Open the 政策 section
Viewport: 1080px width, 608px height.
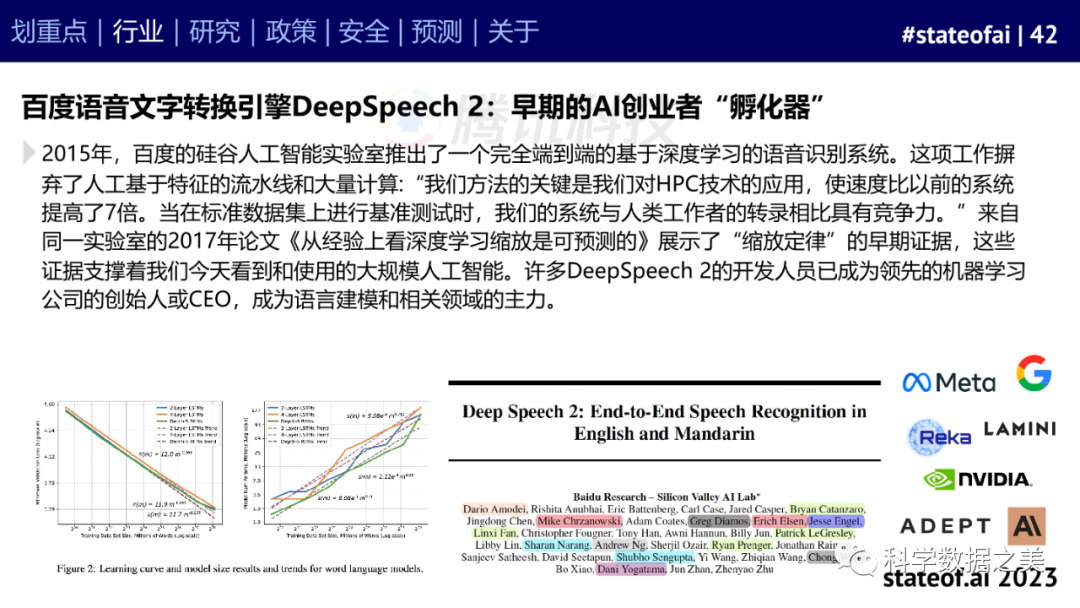(290, 32)
